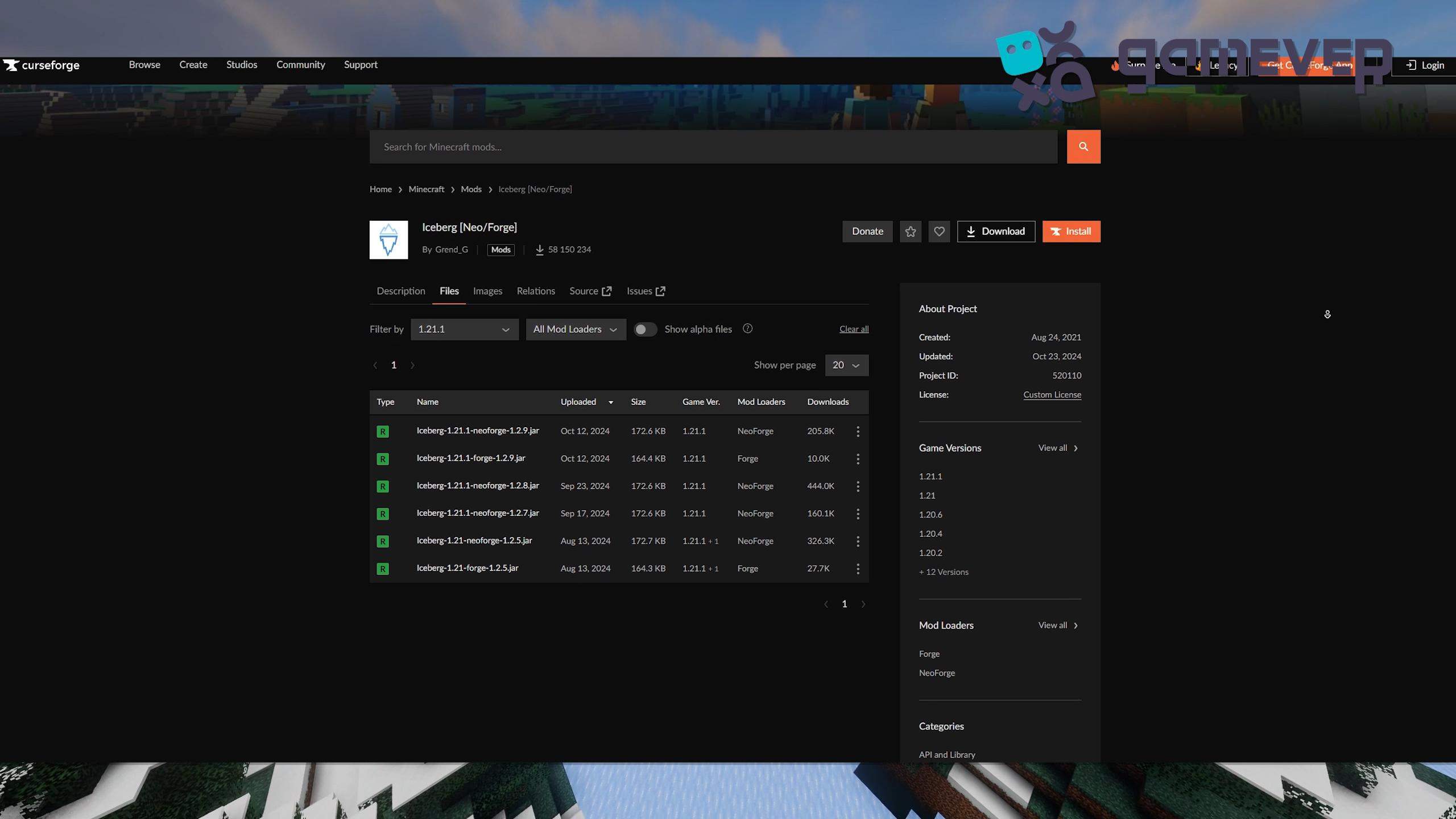Image resolution: width=1456 pixels, height=819 pixels.
Task: Click the help icon beside Show alpha files
Action: tap(747, 329)
